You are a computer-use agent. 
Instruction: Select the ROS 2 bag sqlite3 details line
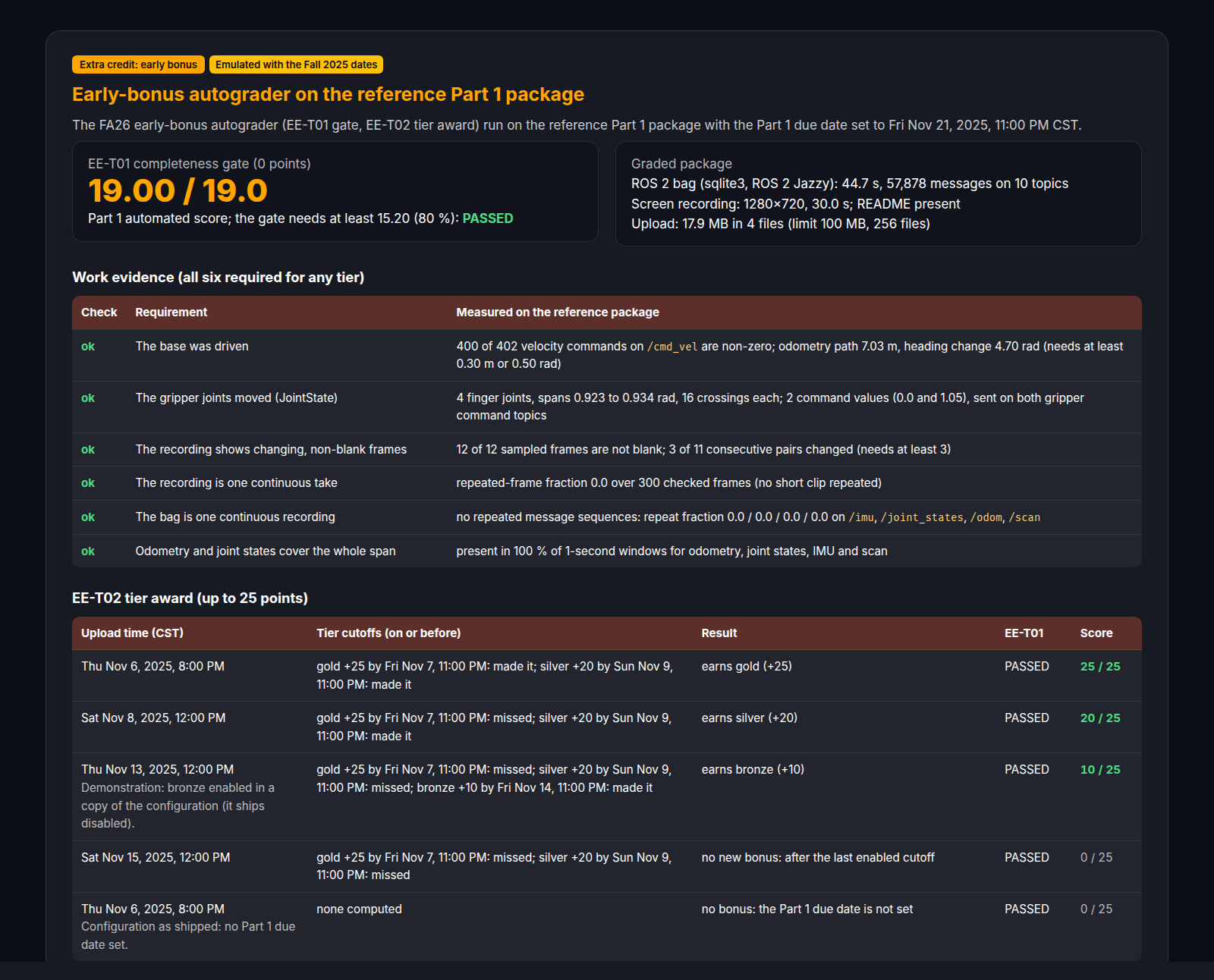click(x=849, y=184)
